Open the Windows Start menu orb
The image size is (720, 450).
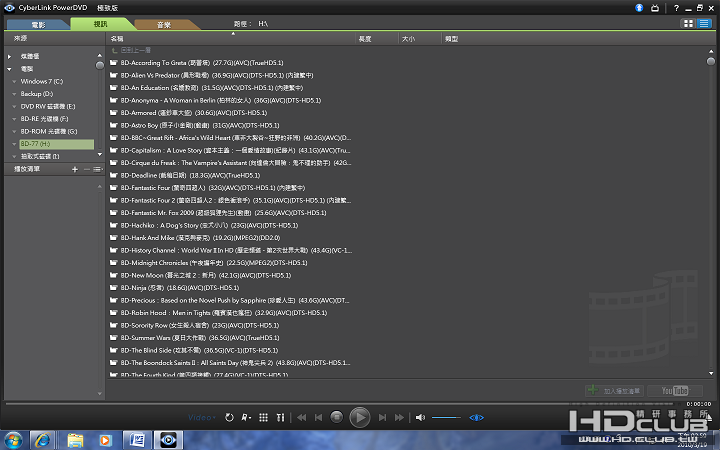click(x=13, y=440)
